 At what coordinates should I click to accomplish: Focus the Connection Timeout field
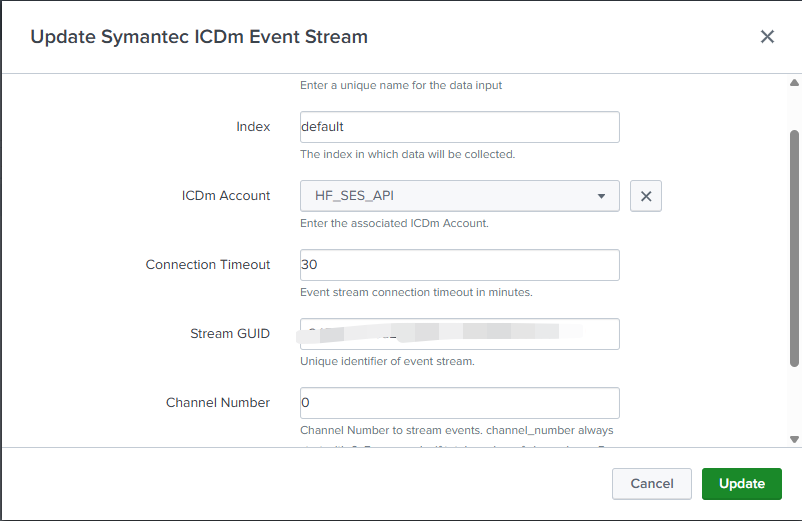pos(459,265)
